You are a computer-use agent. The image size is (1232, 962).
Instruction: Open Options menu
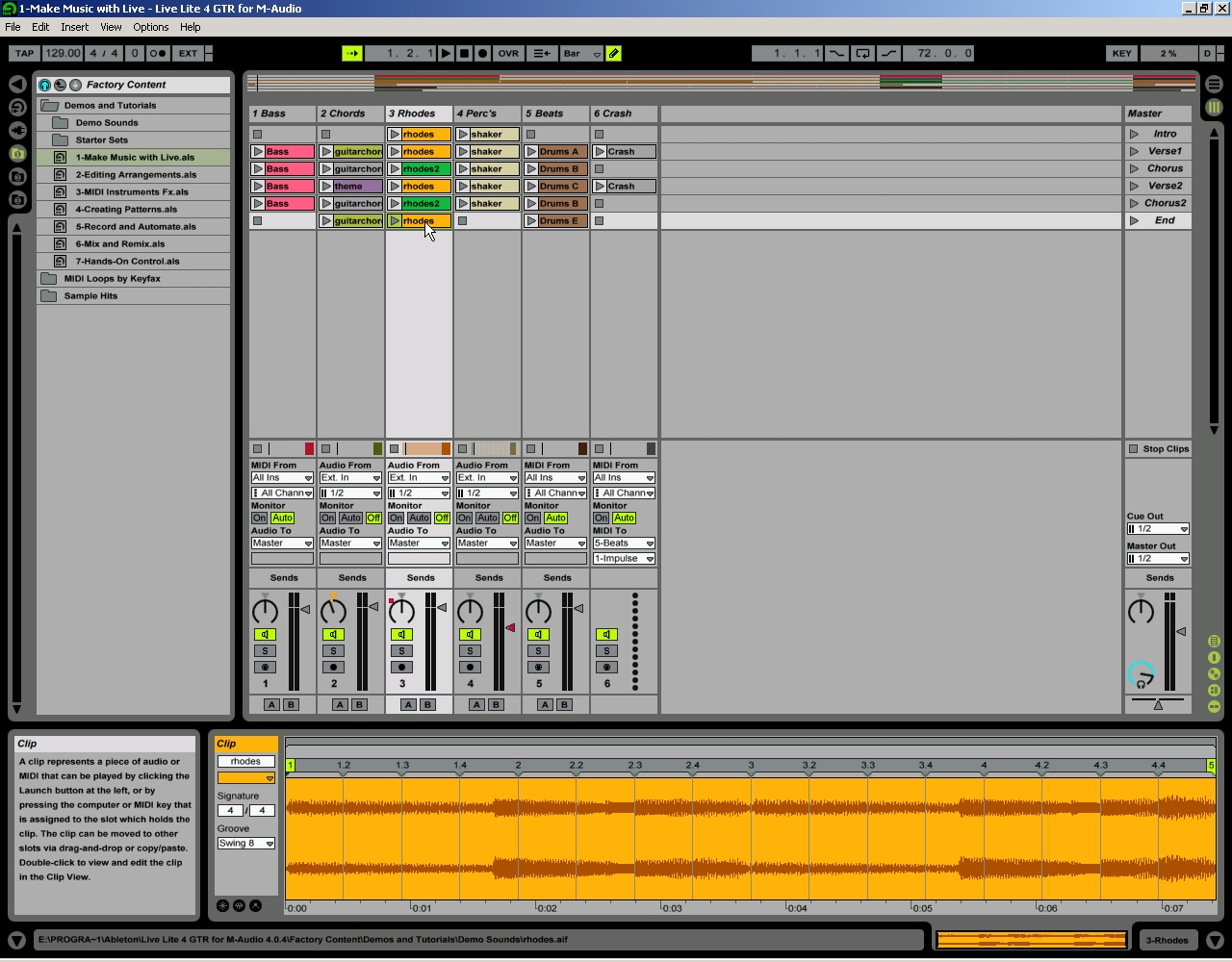150,27
